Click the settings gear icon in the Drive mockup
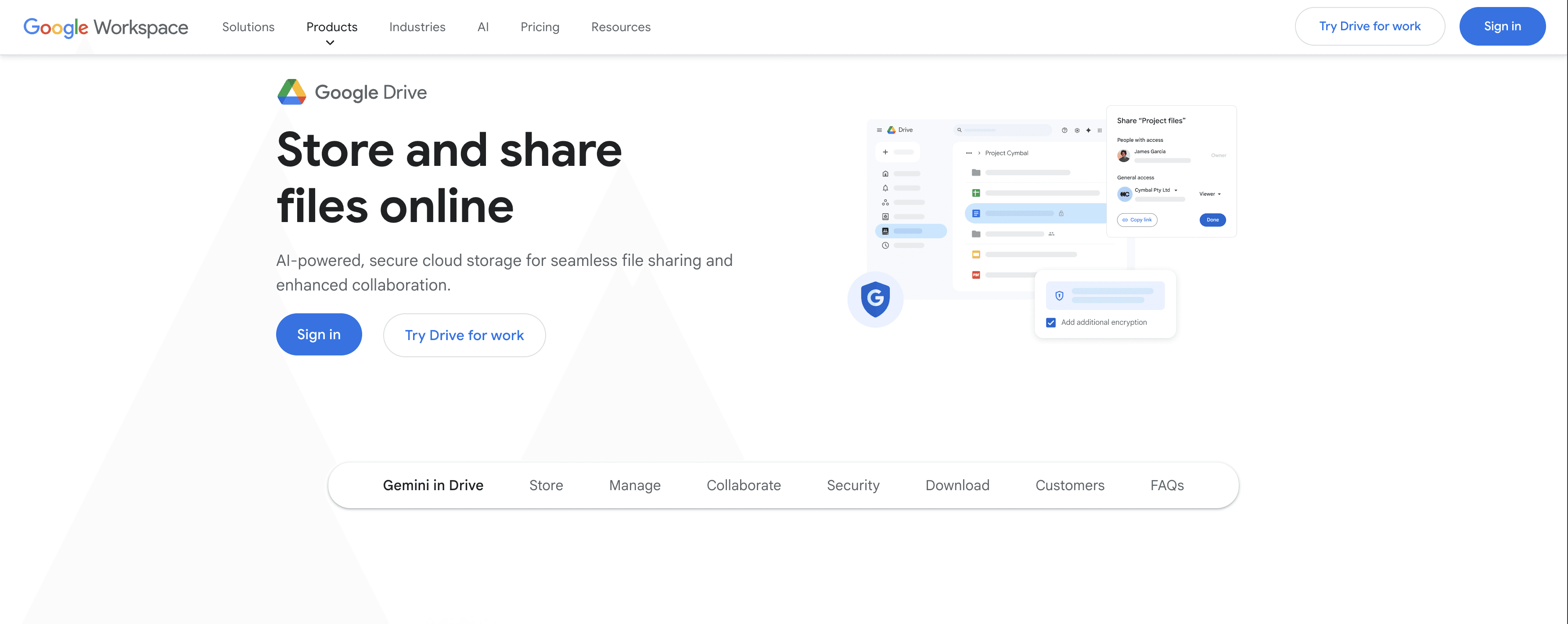Viewport: 1568px width, 624px height. pyautogui.click(x=1077, y=130)
